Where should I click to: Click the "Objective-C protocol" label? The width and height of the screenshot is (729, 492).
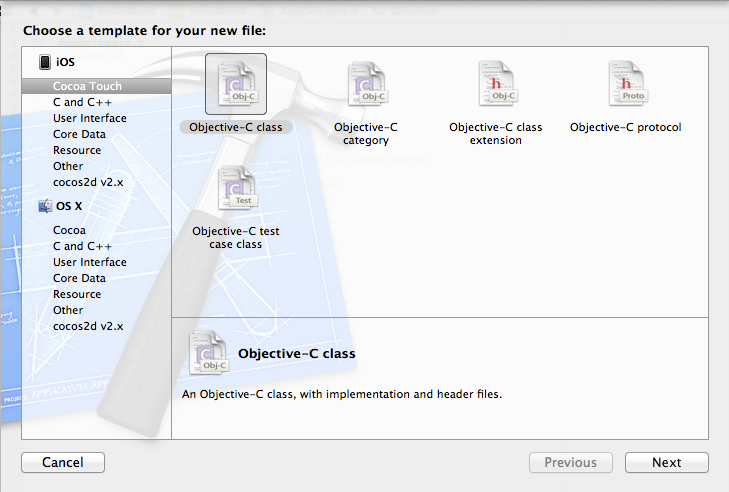(x=626, y=127)
